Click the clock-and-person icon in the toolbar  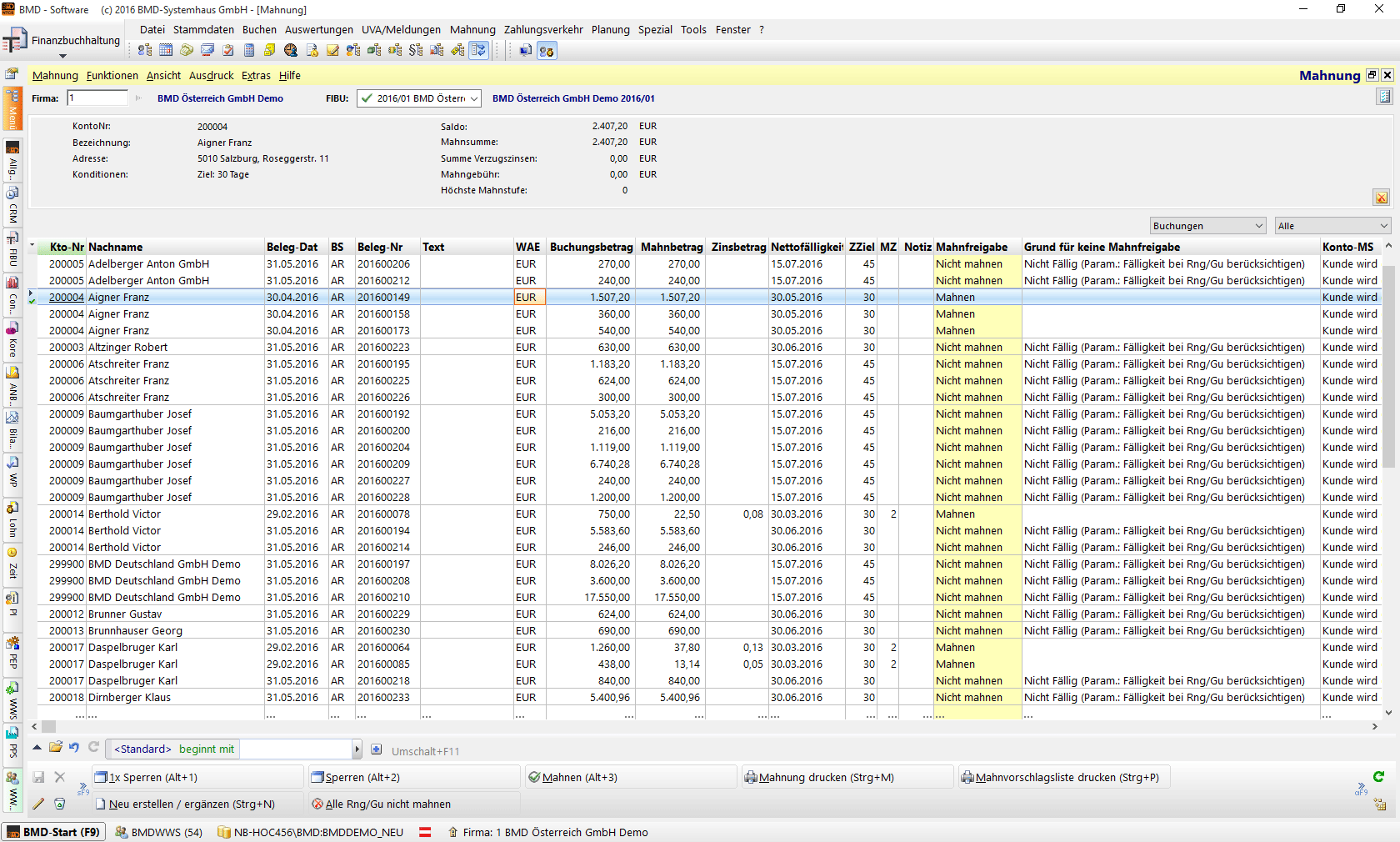coord(291,50)
